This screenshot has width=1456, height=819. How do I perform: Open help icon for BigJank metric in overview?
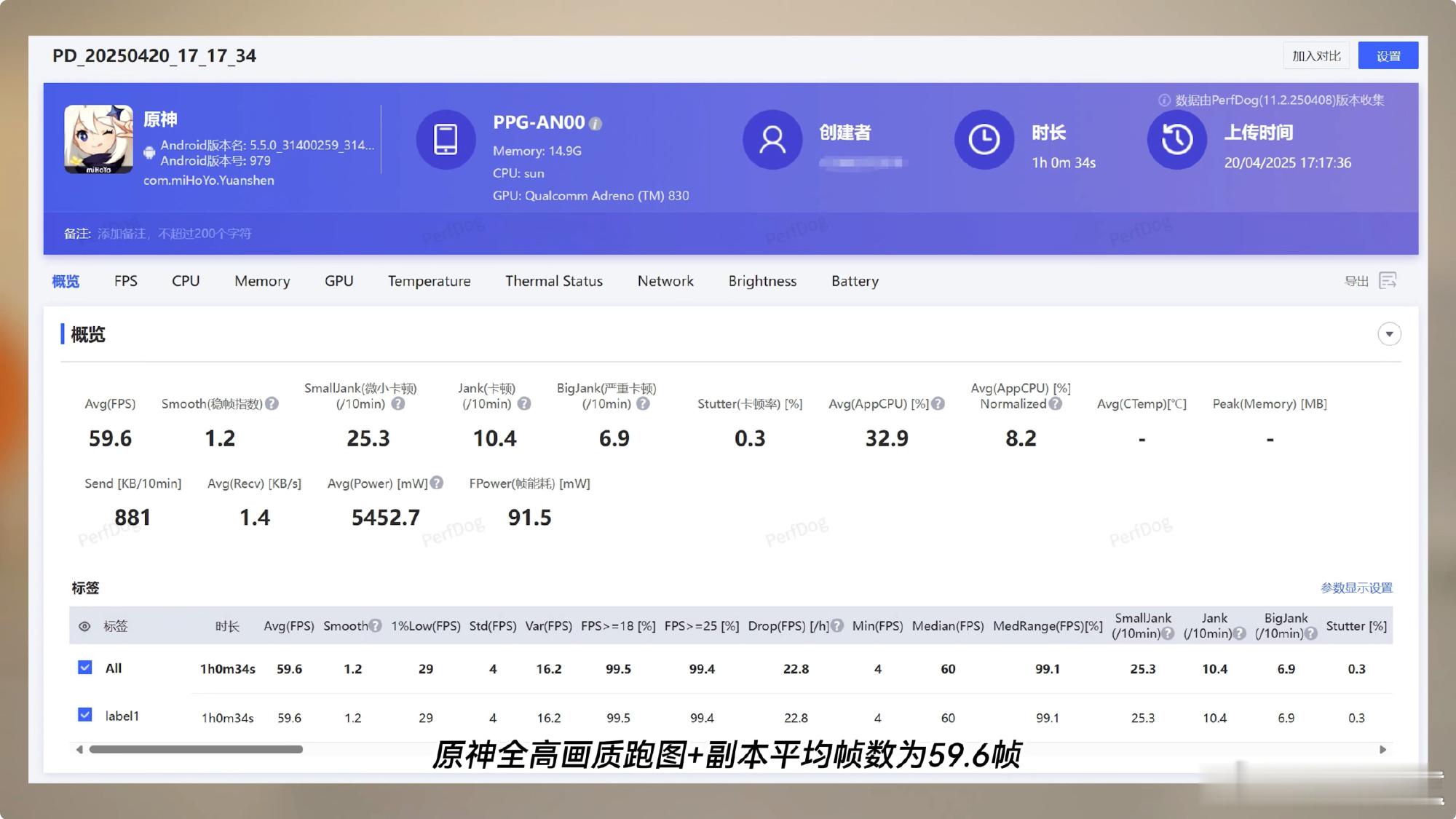click(643, 403)
